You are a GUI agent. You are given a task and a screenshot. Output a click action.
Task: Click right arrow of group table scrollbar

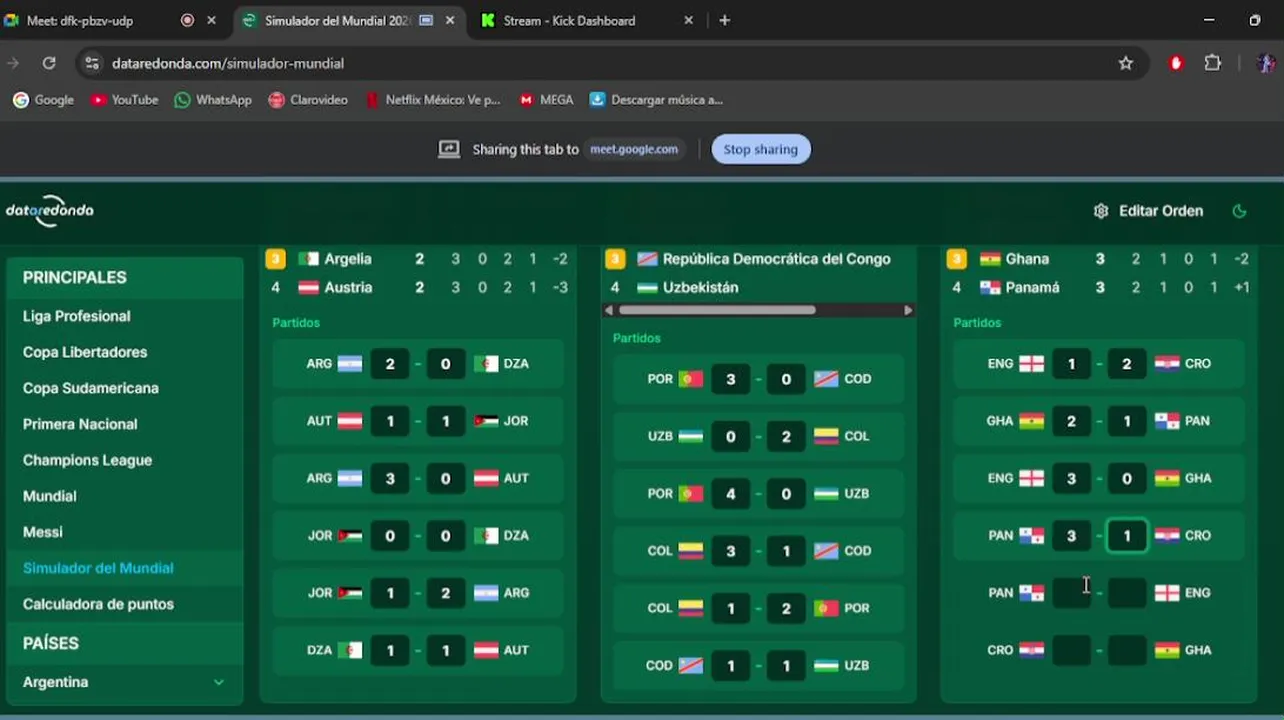pos(908,310)
